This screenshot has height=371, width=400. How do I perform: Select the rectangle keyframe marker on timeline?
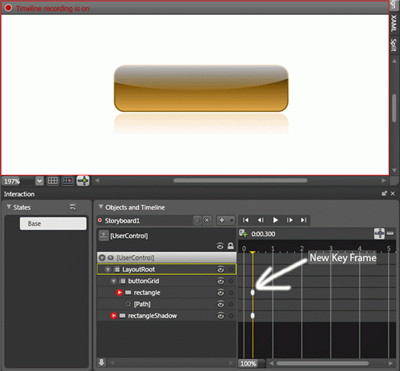[253, 292]
